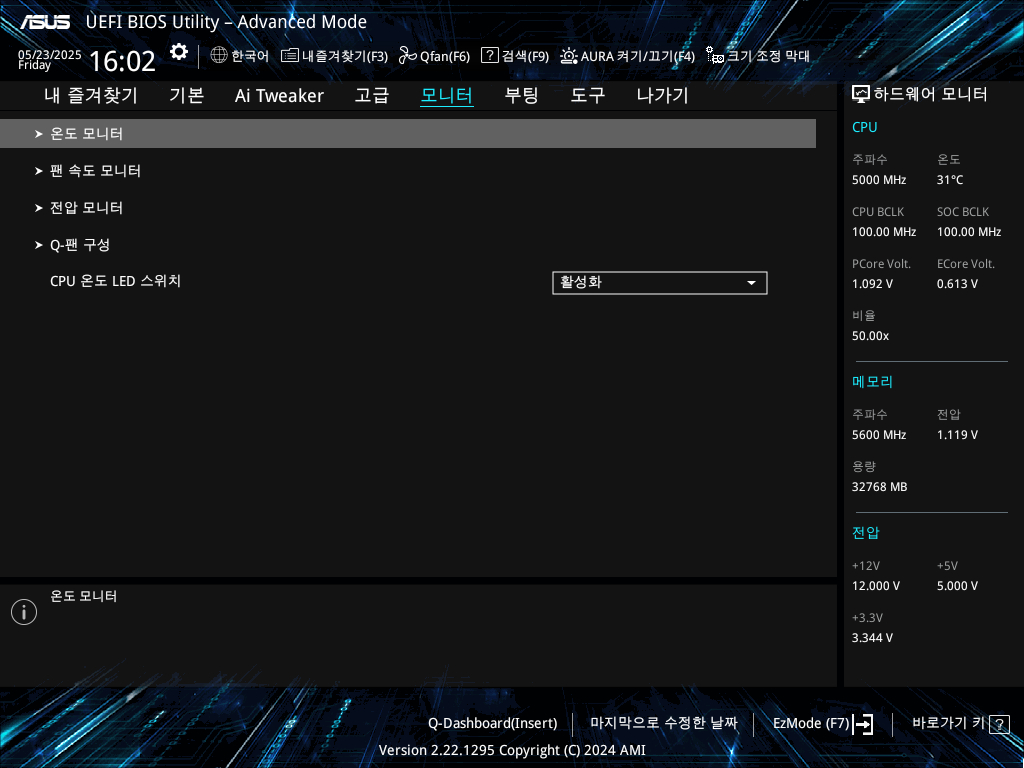Switch to 부팅 tab
1024x768 pixels.
(521, 95)
